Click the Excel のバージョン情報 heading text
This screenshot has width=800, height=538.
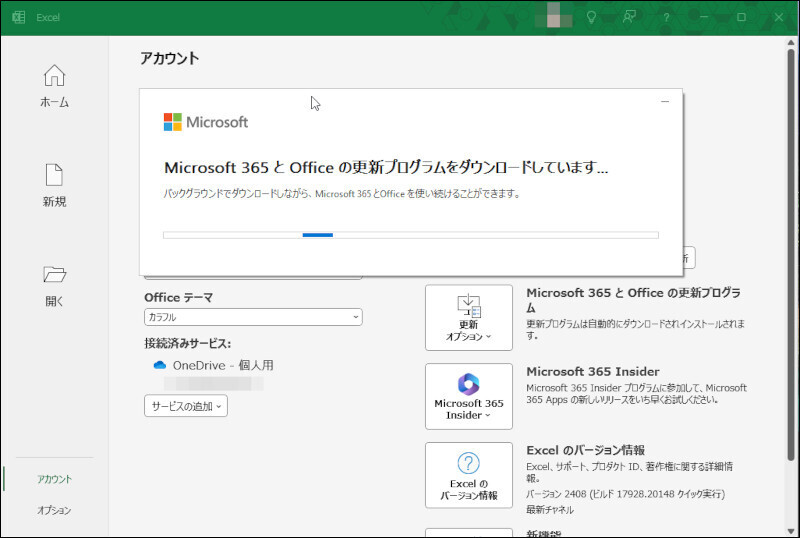[585, 450]
